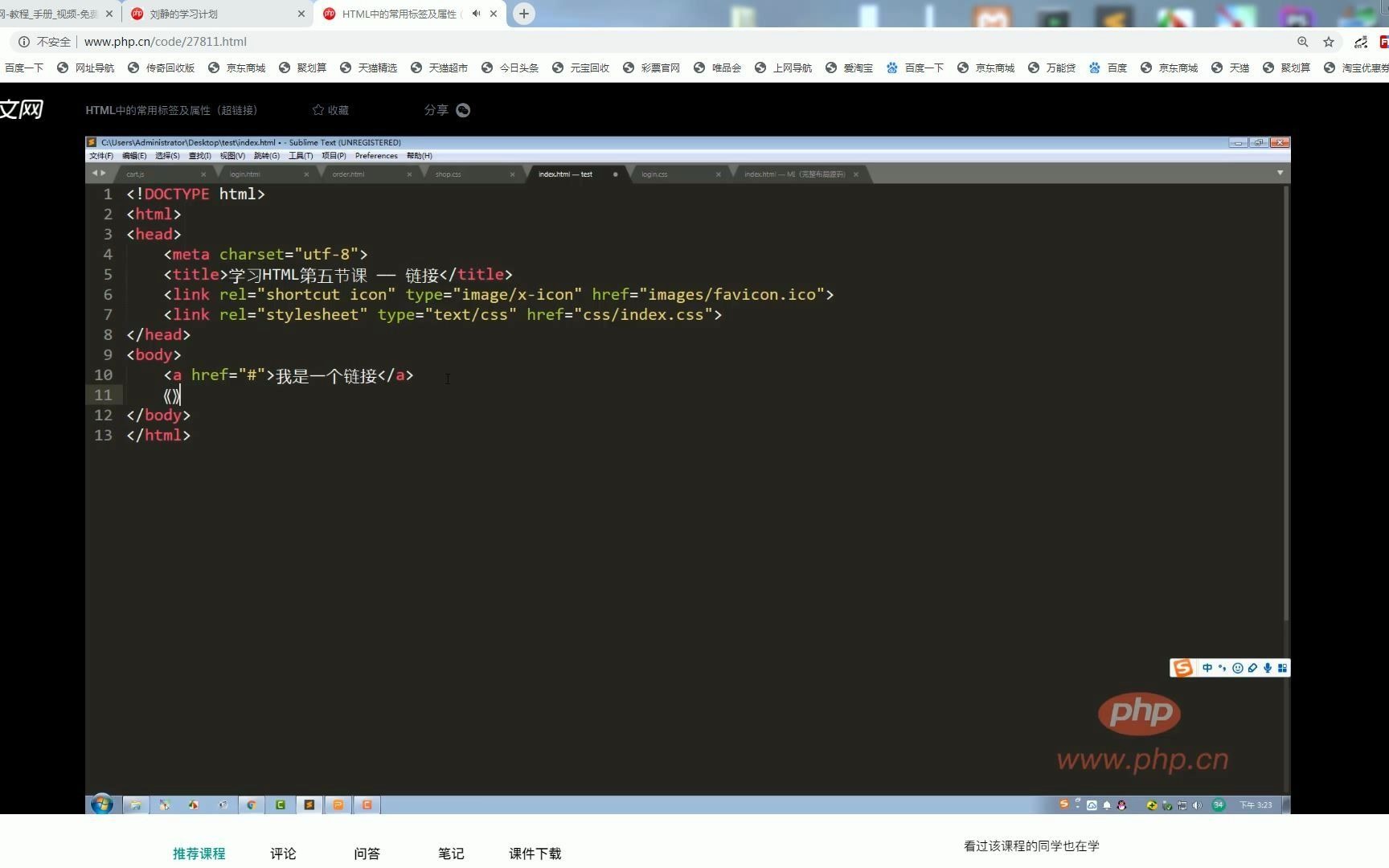Bookmark this page with the star icon

1329,42
